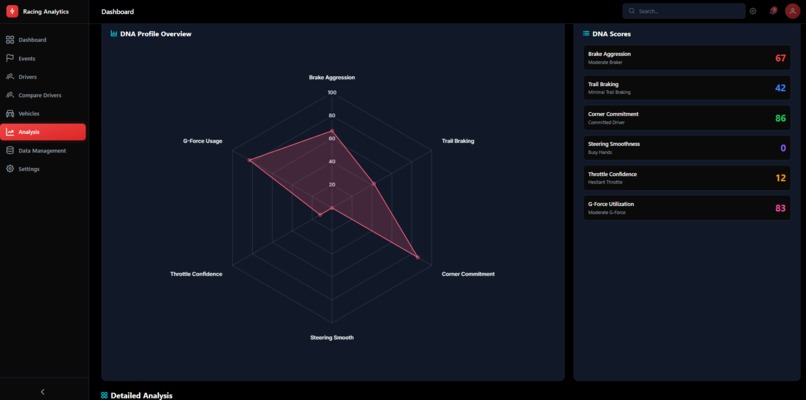
Task: Click the Data Management database icon
Action: (10, 151)
